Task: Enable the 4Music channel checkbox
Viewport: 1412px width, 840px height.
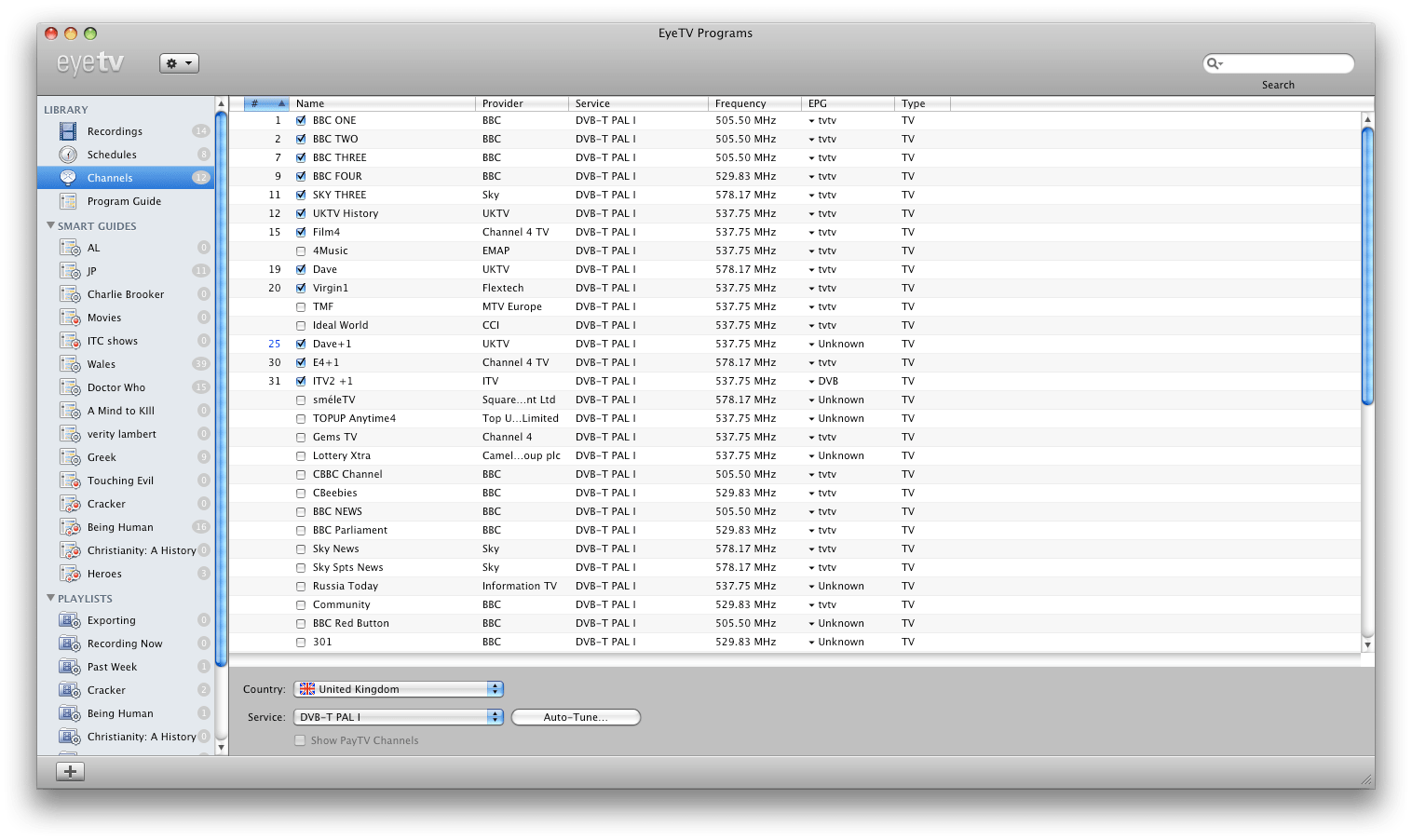Action: click(301, 251)
